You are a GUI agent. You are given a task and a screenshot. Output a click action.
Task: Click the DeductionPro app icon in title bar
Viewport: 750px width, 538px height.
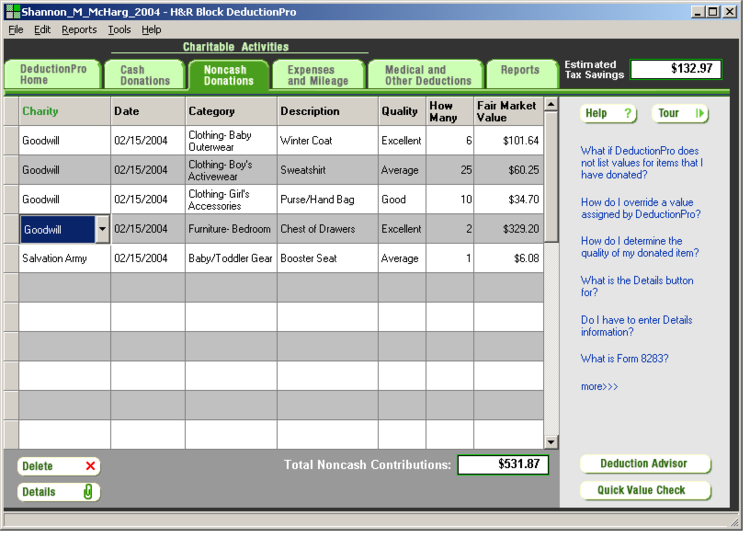[12, 11]
